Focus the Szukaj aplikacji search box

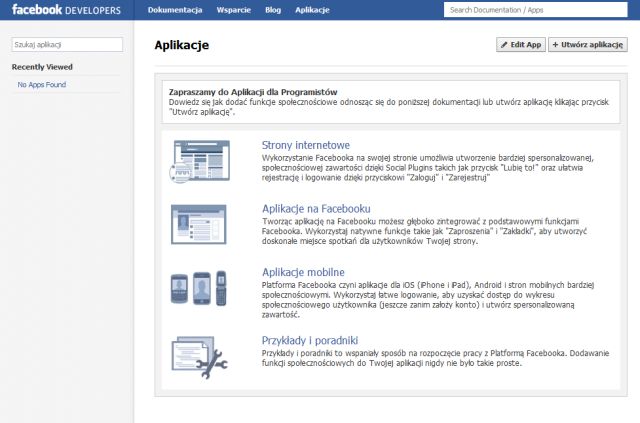(67, 45)
